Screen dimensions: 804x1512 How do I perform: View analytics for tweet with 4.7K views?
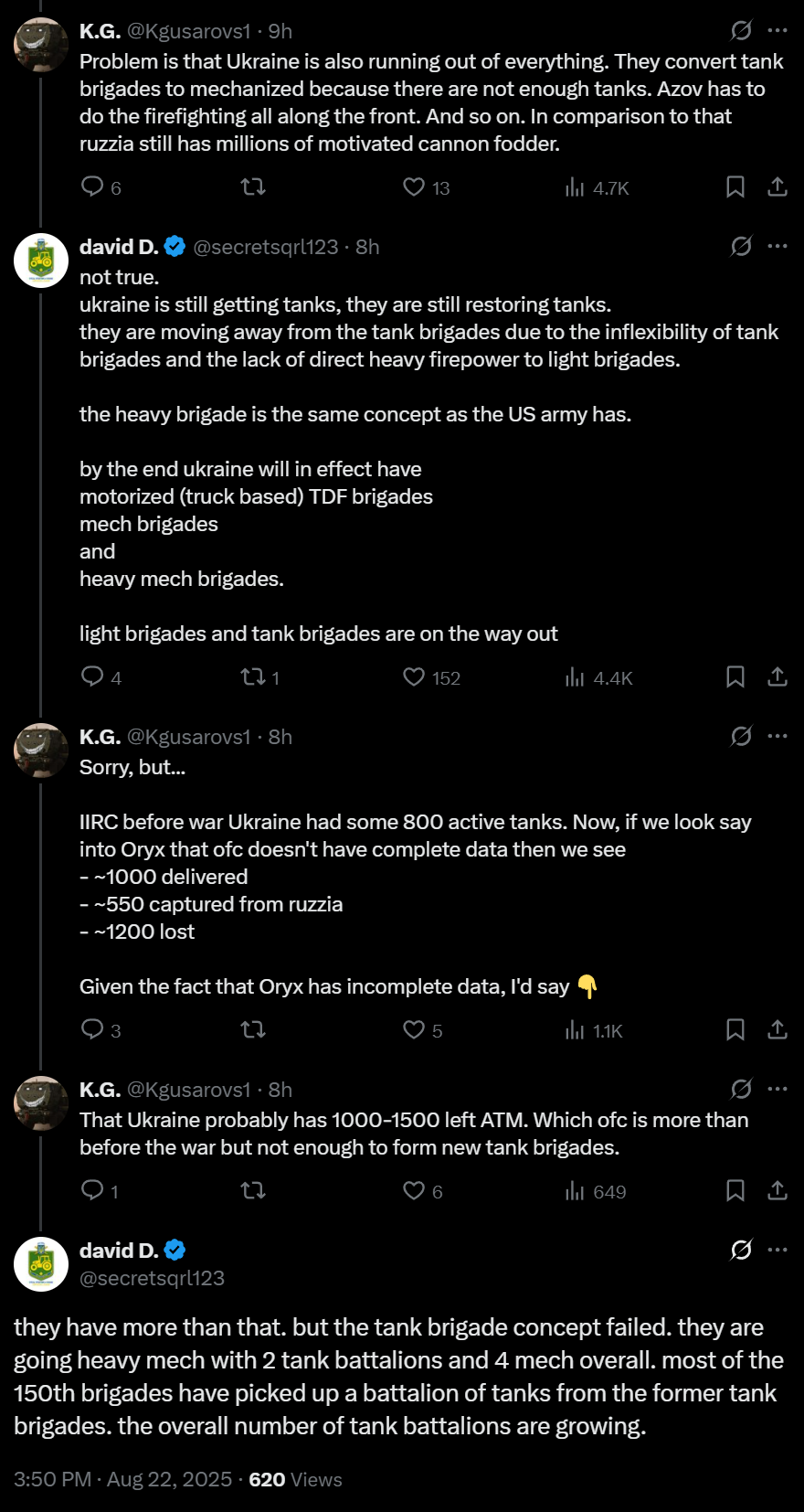click(575, 187)
